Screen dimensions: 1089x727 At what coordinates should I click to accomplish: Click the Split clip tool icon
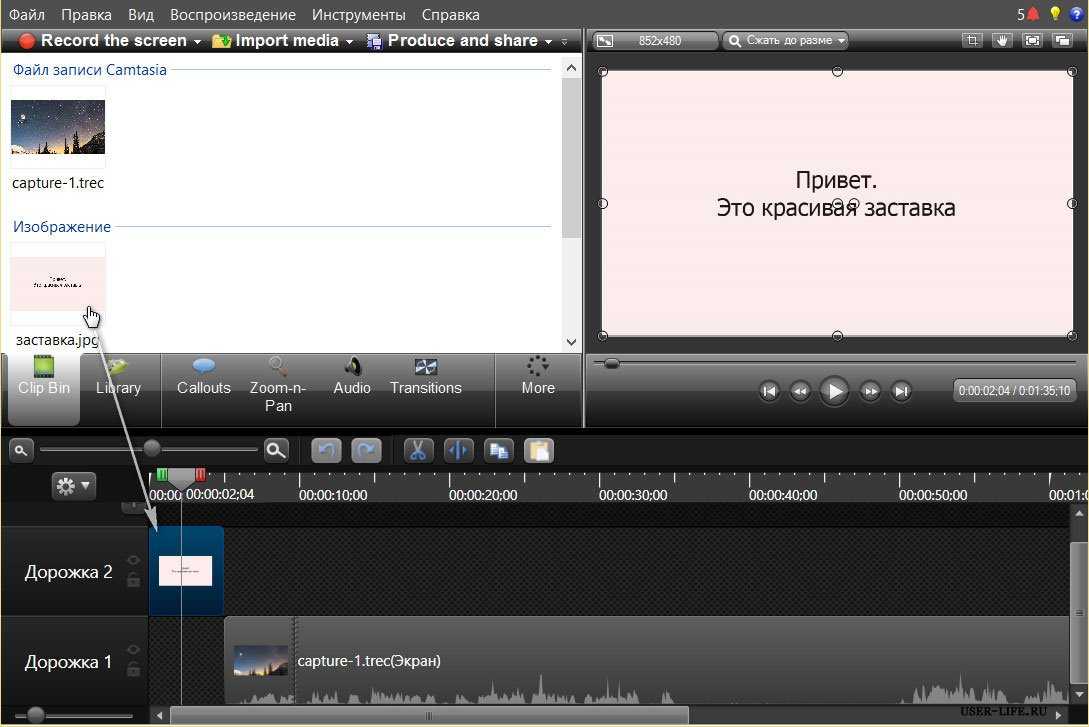[458, 450]
